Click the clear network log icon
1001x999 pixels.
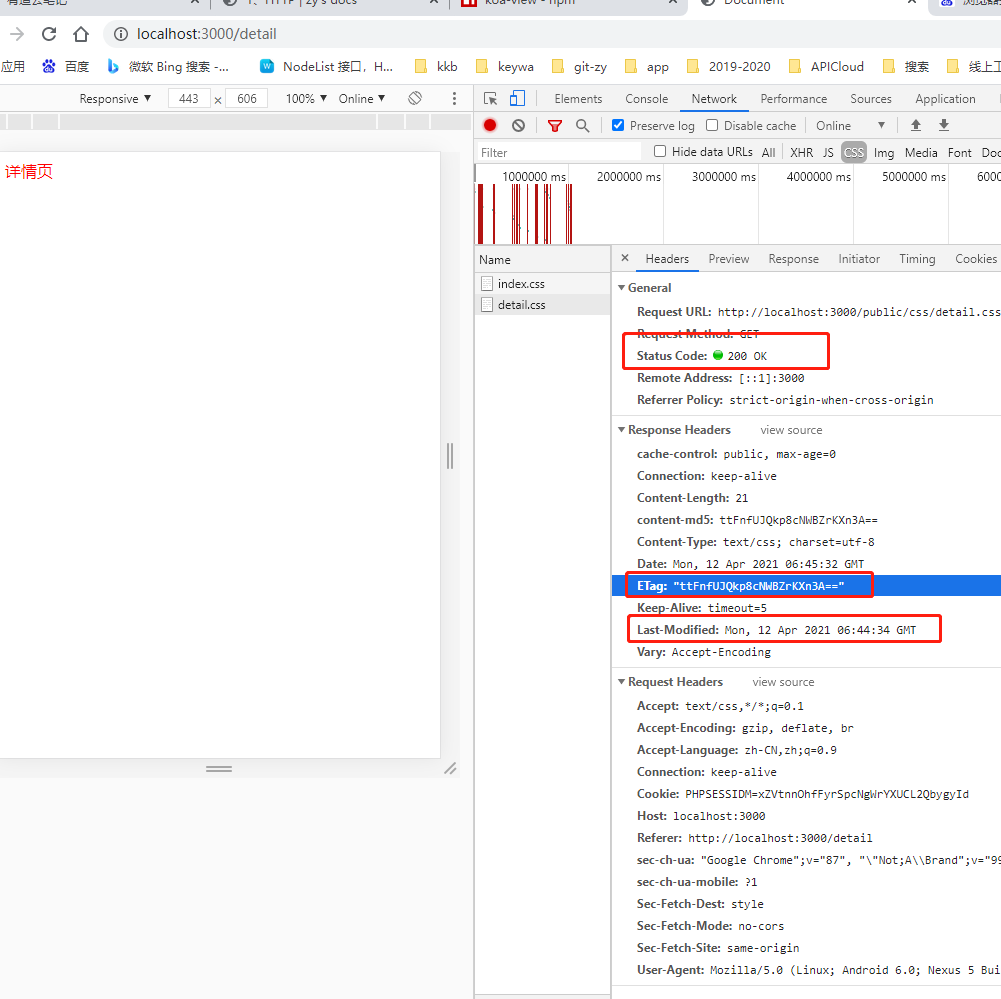click(518, 125)
